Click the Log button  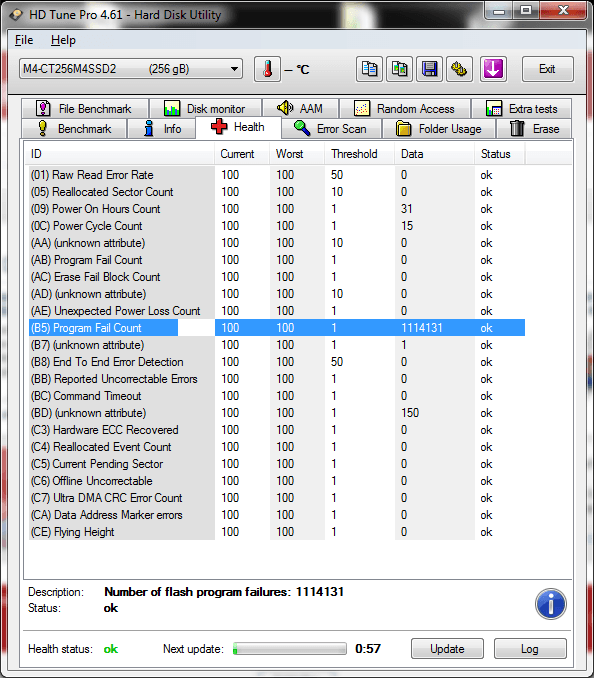click(530, 649)
